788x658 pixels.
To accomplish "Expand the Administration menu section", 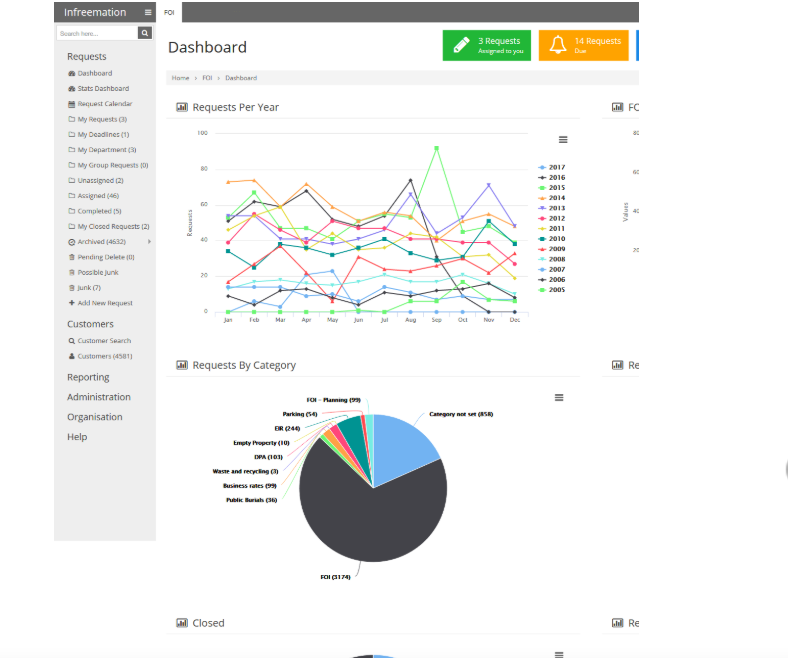I will point(99,397).
